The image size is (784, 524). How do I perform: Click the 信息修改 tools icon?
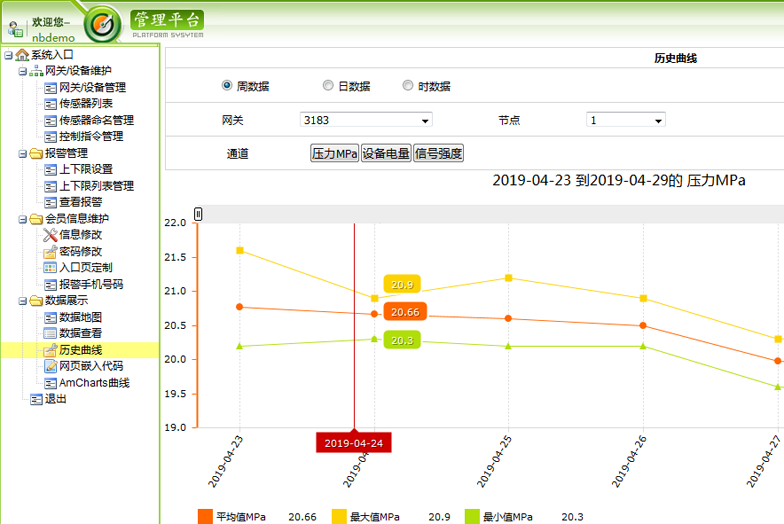tap(50, 235)
